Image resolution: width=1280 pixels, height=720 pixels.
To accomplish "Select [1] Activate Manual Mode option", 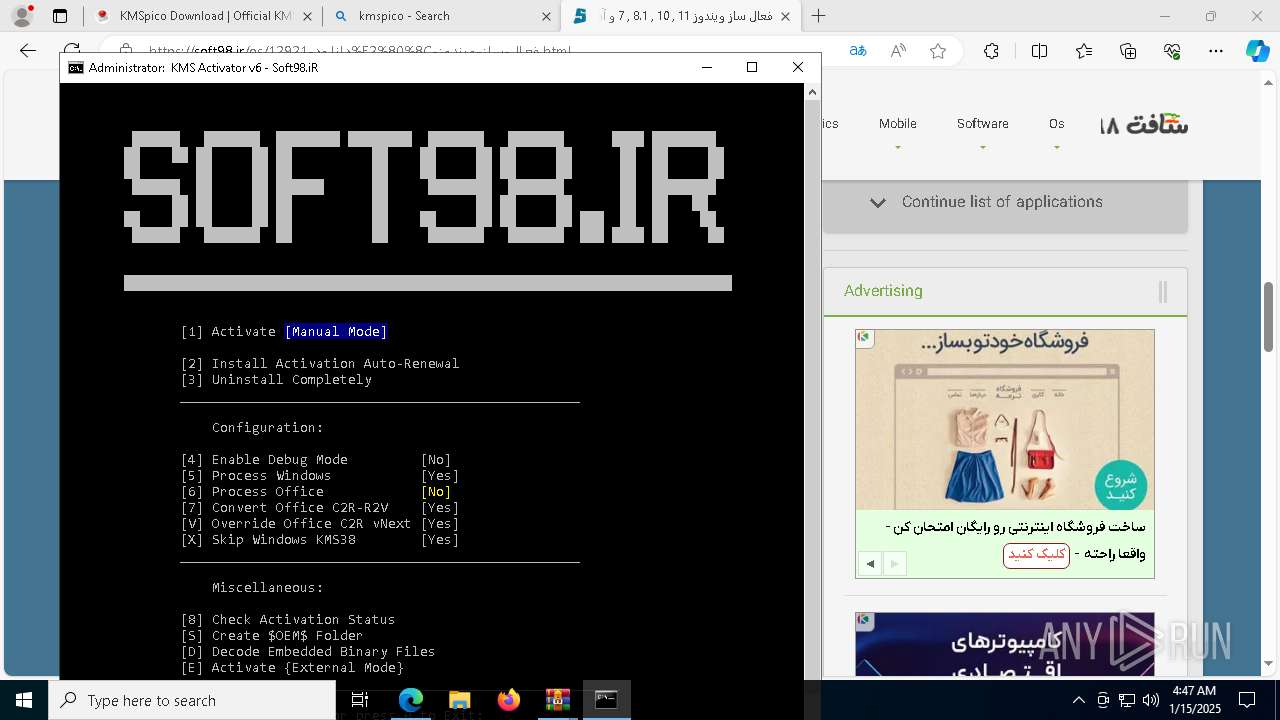I will click(x=284, y=332).
